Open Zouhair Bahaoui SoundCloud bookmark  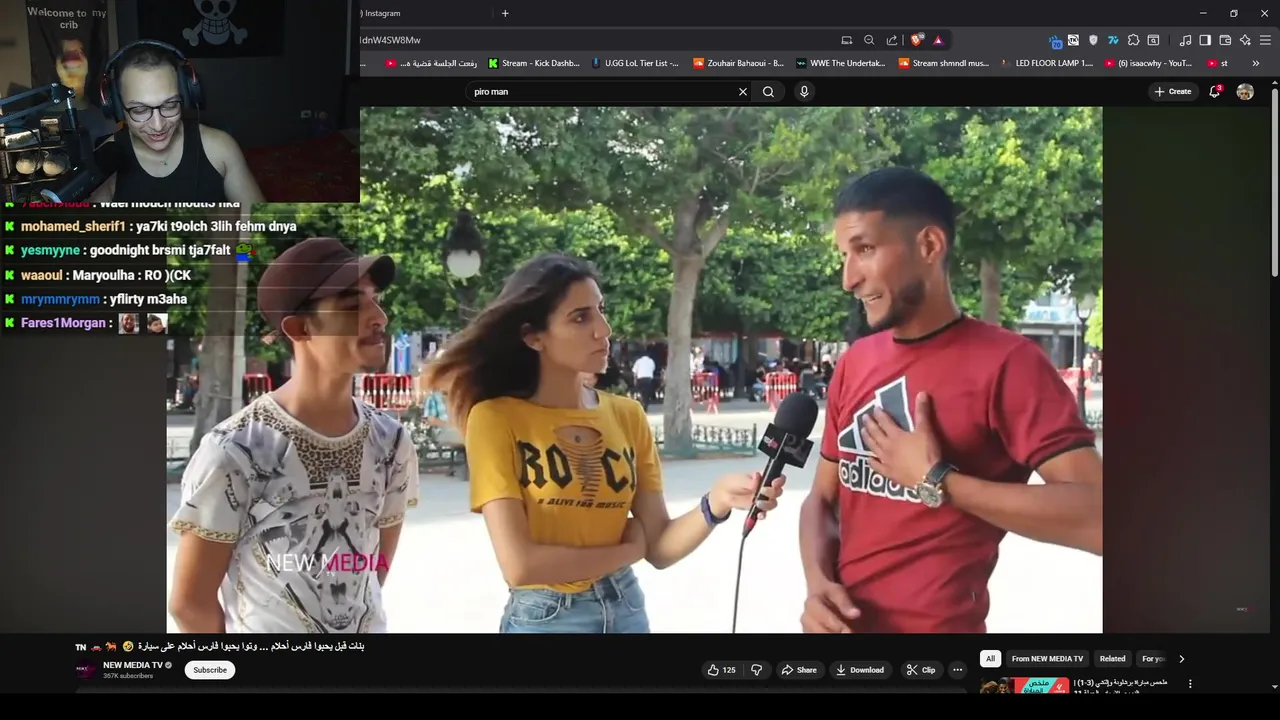point(739,63)
